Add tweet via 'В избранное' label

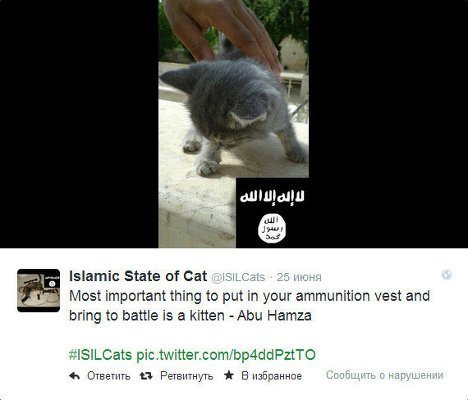(272, 376)
